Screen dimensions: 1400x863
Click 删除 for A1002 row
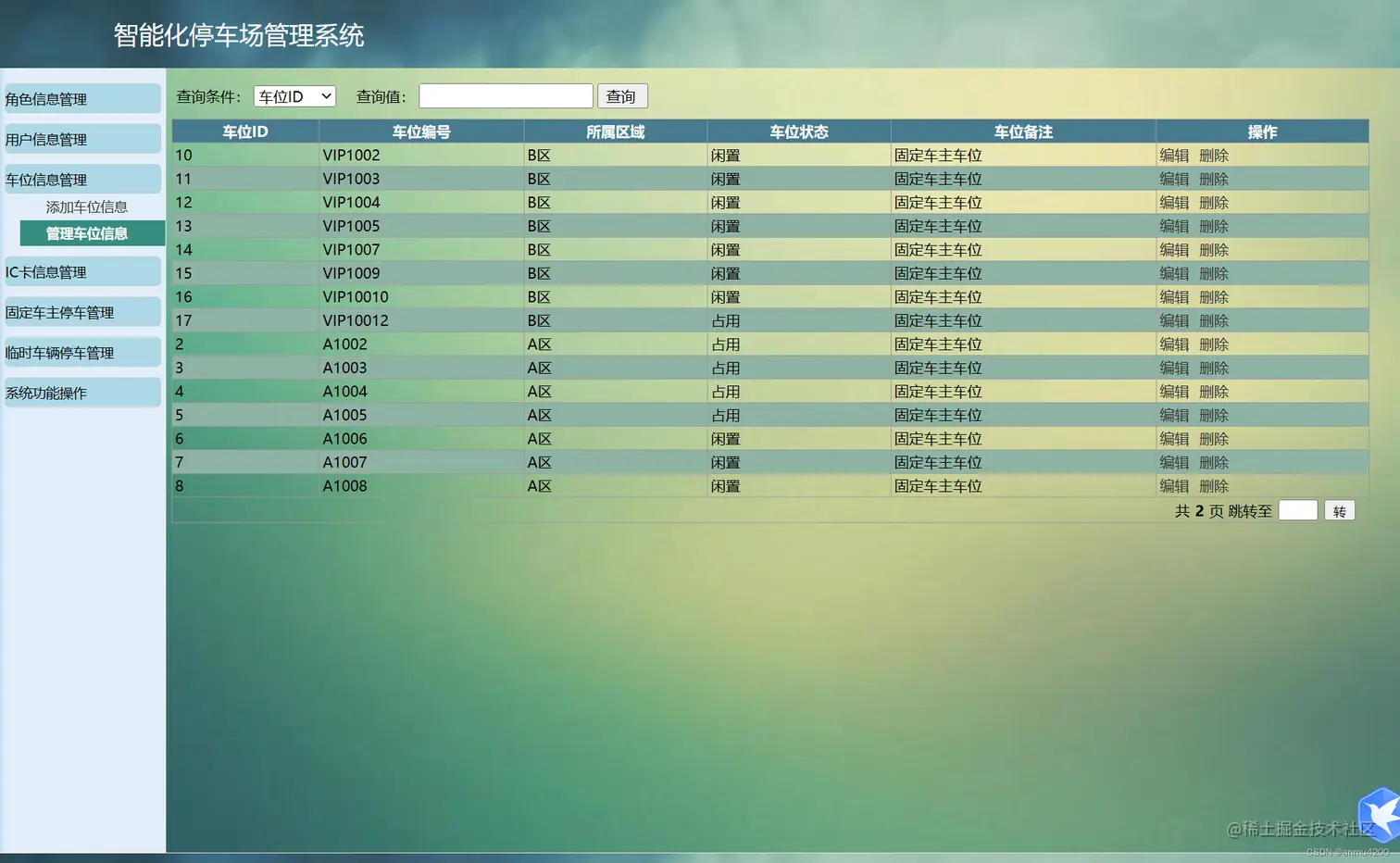(1214, 344)
